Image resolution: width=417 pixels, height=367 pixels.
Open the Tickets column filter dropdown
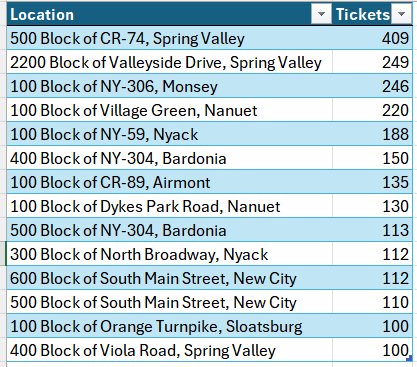click(401, 14)
